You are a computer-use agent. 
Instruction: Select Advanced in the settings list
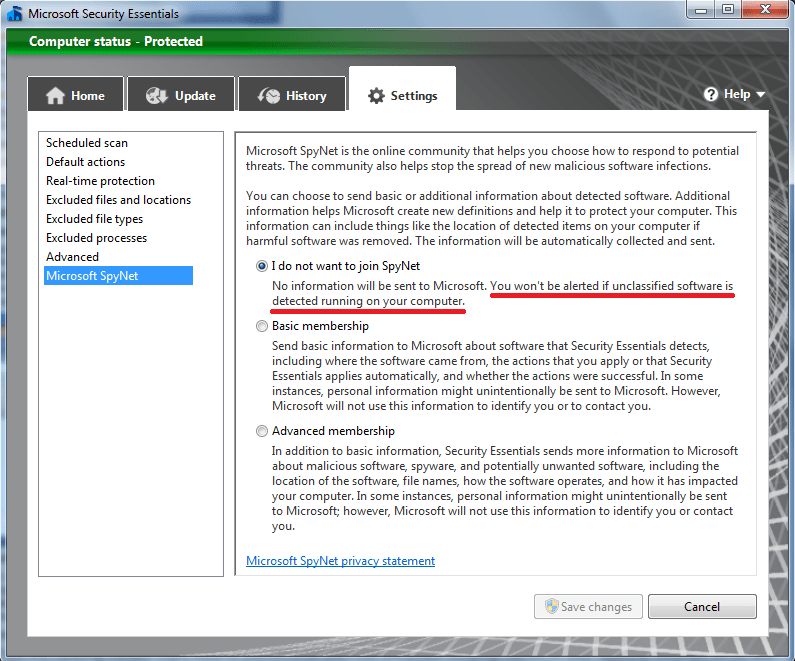[72, 257]
